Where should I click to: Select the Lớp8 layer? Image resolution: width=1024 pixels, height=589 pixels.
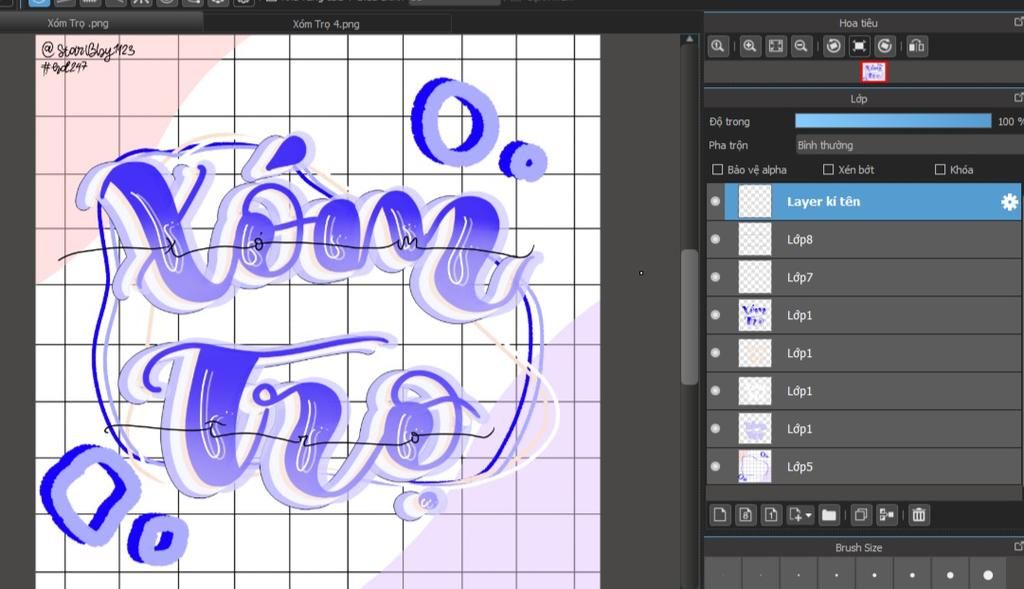[x=864, y=239]
